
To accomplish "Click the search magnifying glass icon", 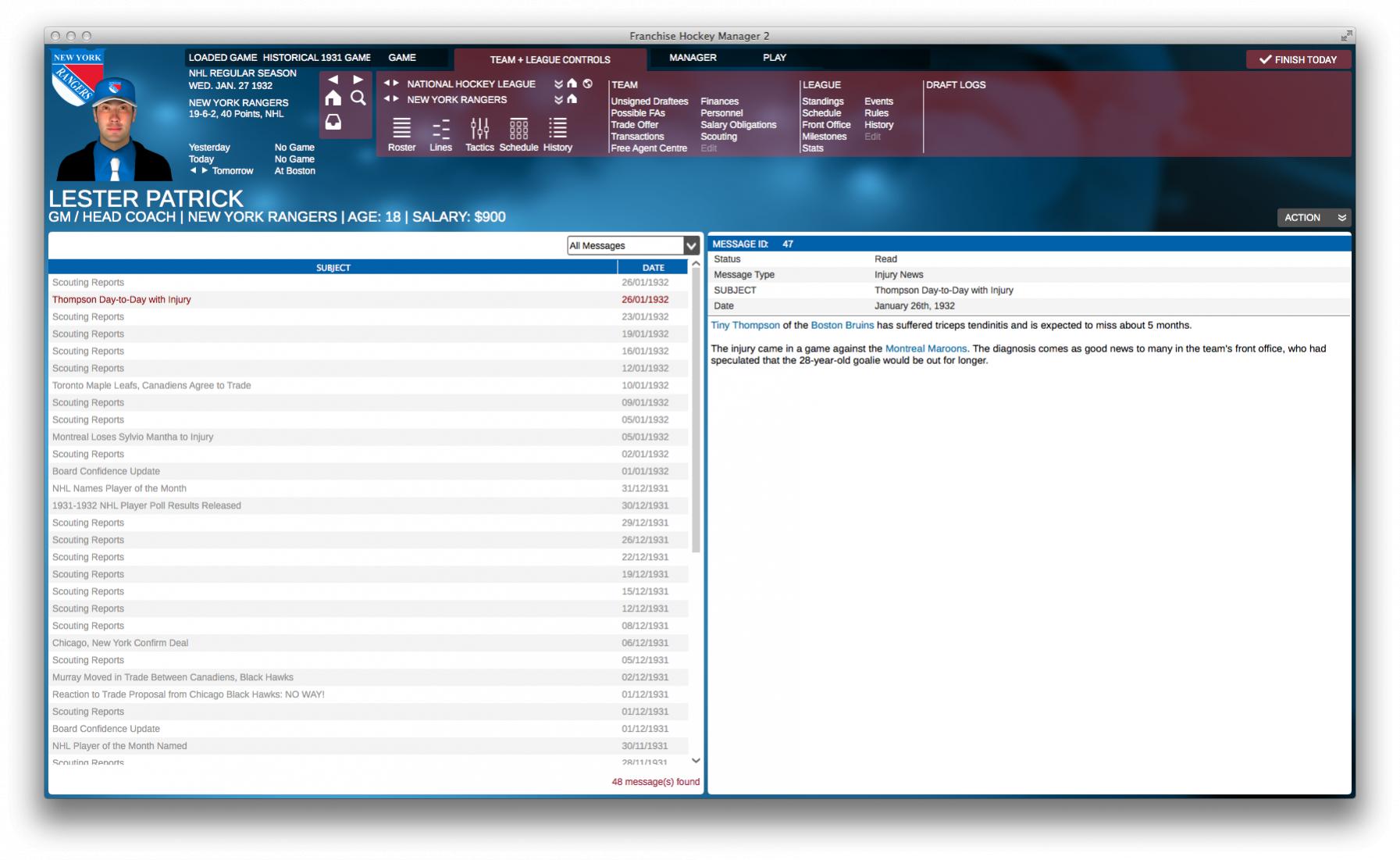I will coord(358,98).
